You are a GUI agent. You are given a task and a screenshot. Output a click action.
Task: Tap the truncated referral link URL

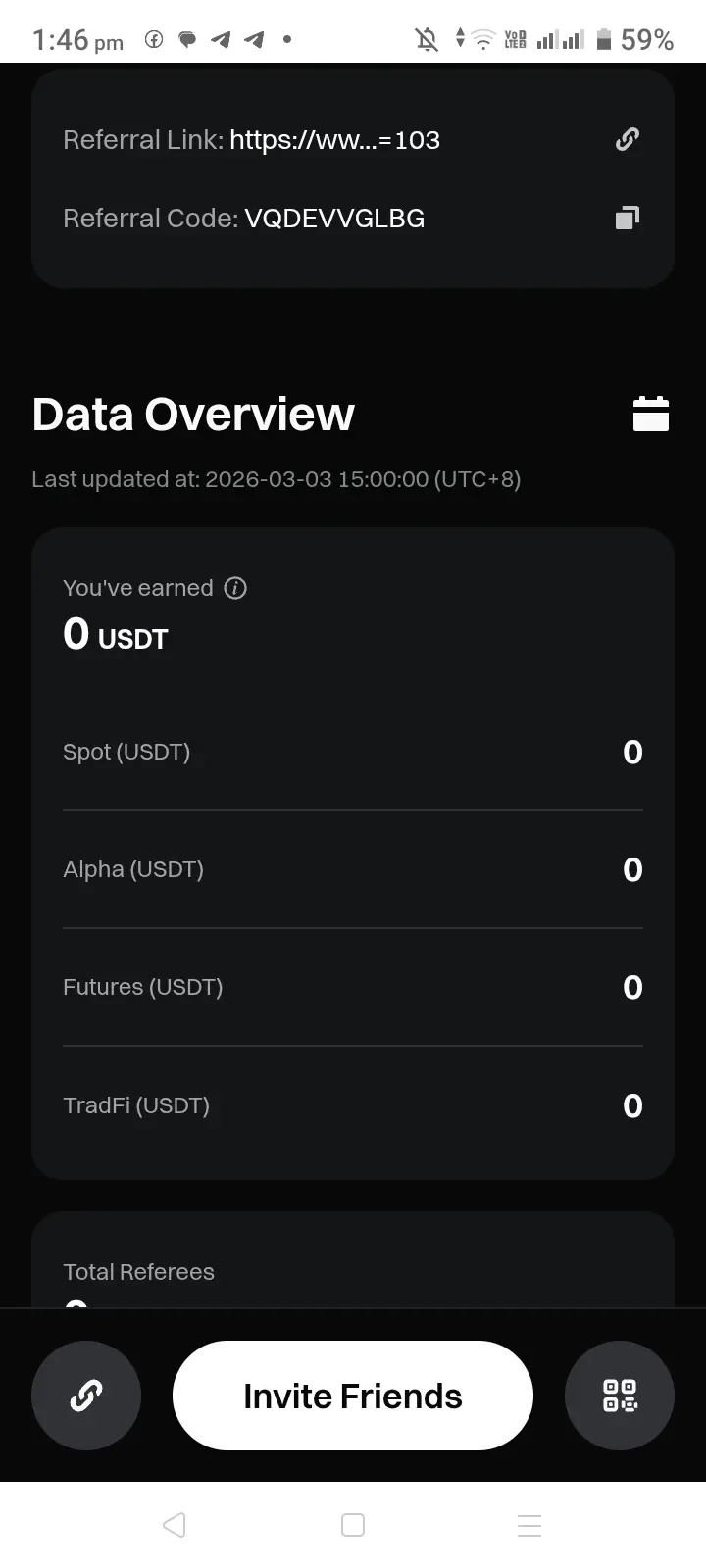tap(334, 140)
